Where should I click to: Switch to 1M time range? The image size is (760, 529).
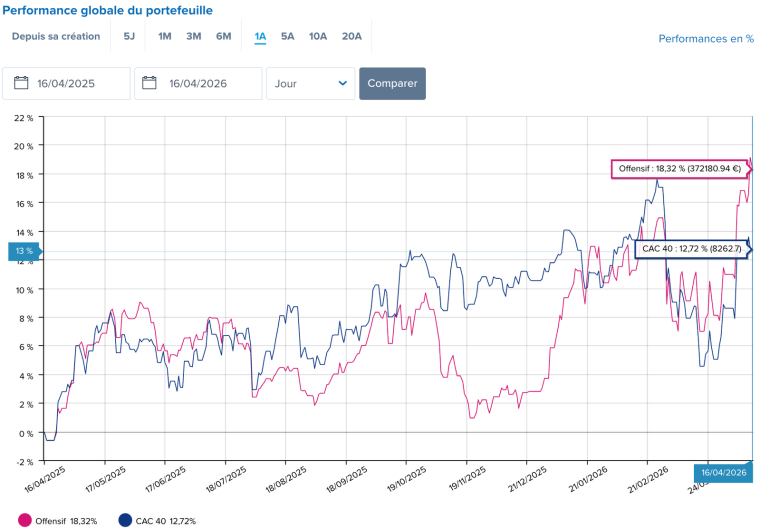(165, 37)
